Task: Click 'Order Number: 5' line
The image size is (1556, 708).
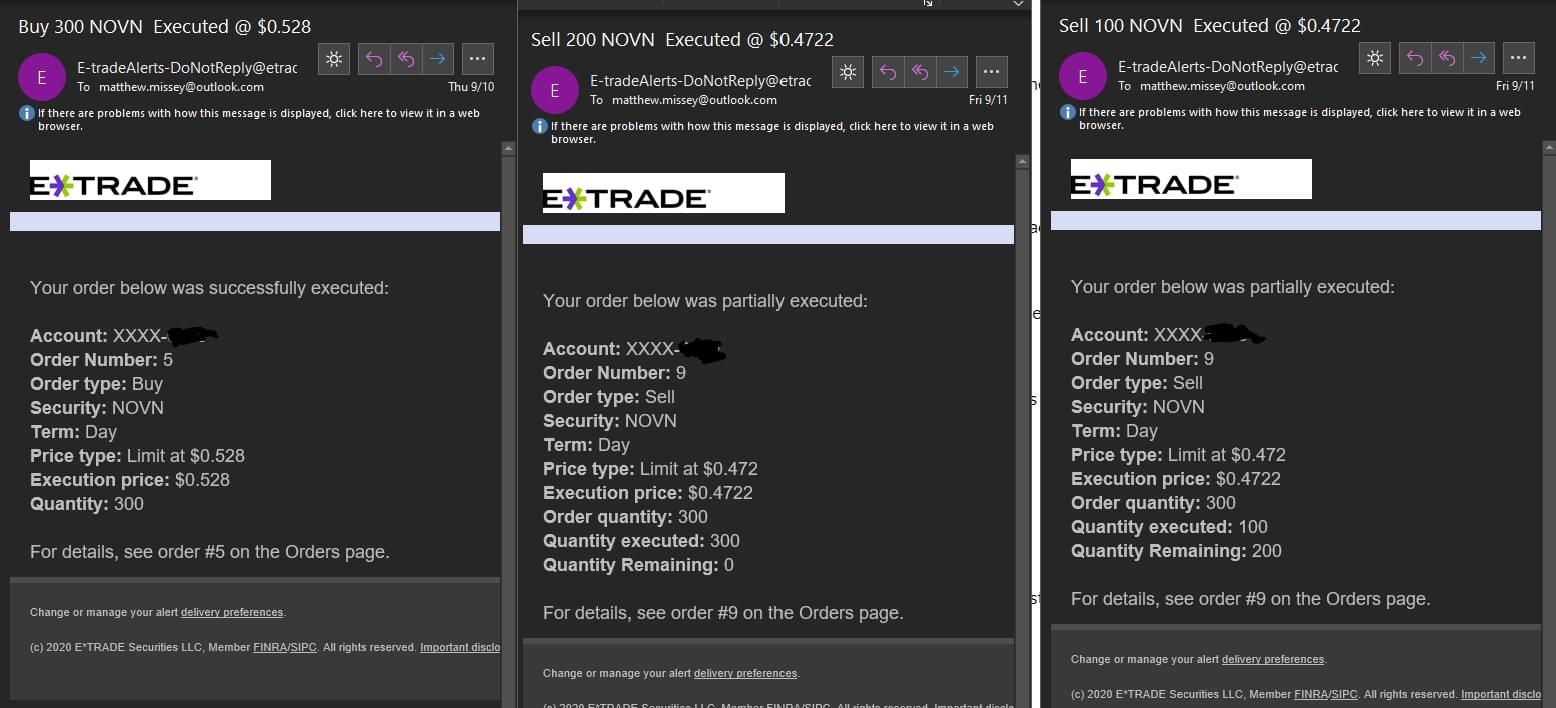Action: tap(101, 360)
